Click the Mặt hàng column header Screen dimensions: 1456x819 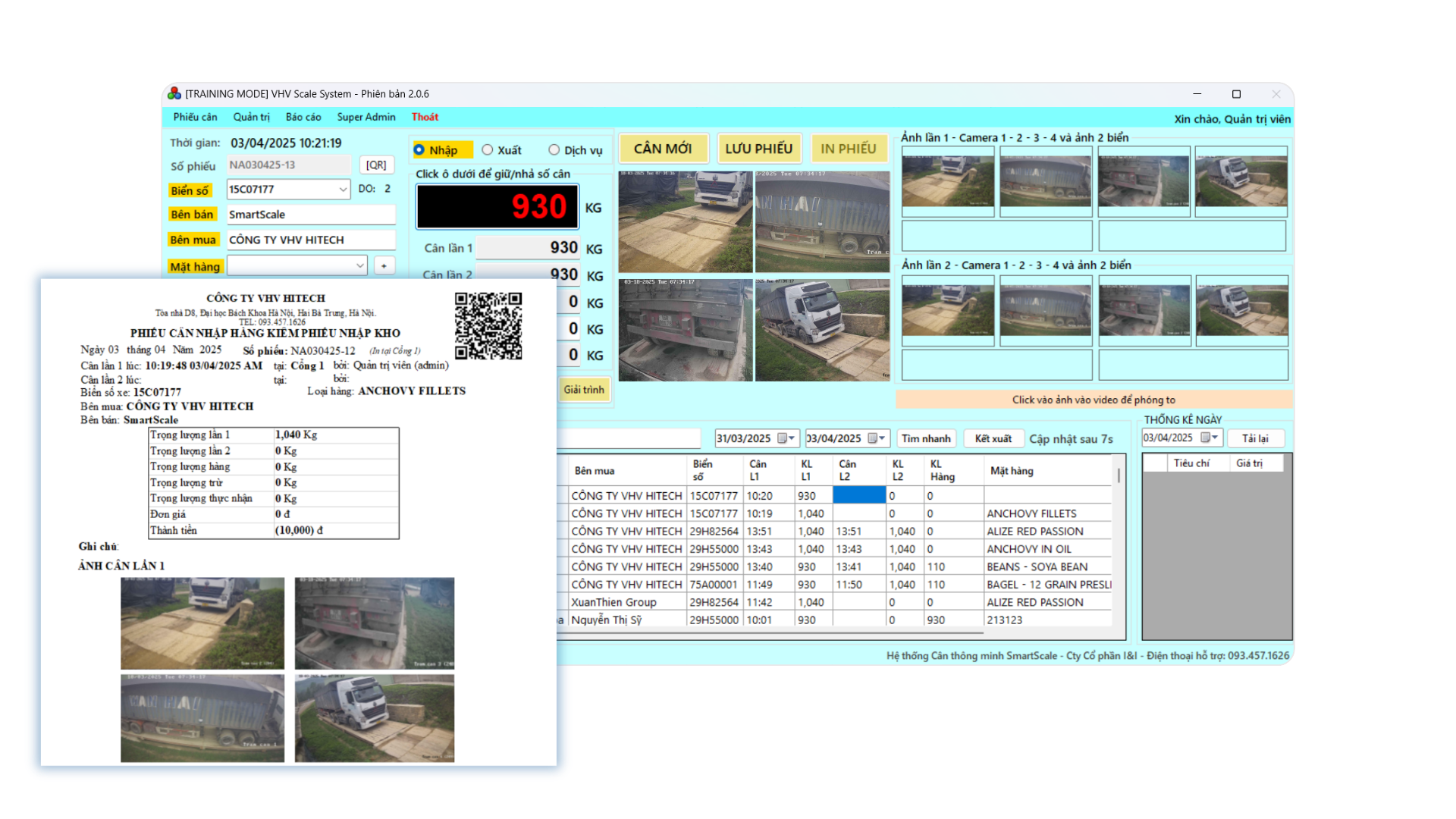point(1049,471)
